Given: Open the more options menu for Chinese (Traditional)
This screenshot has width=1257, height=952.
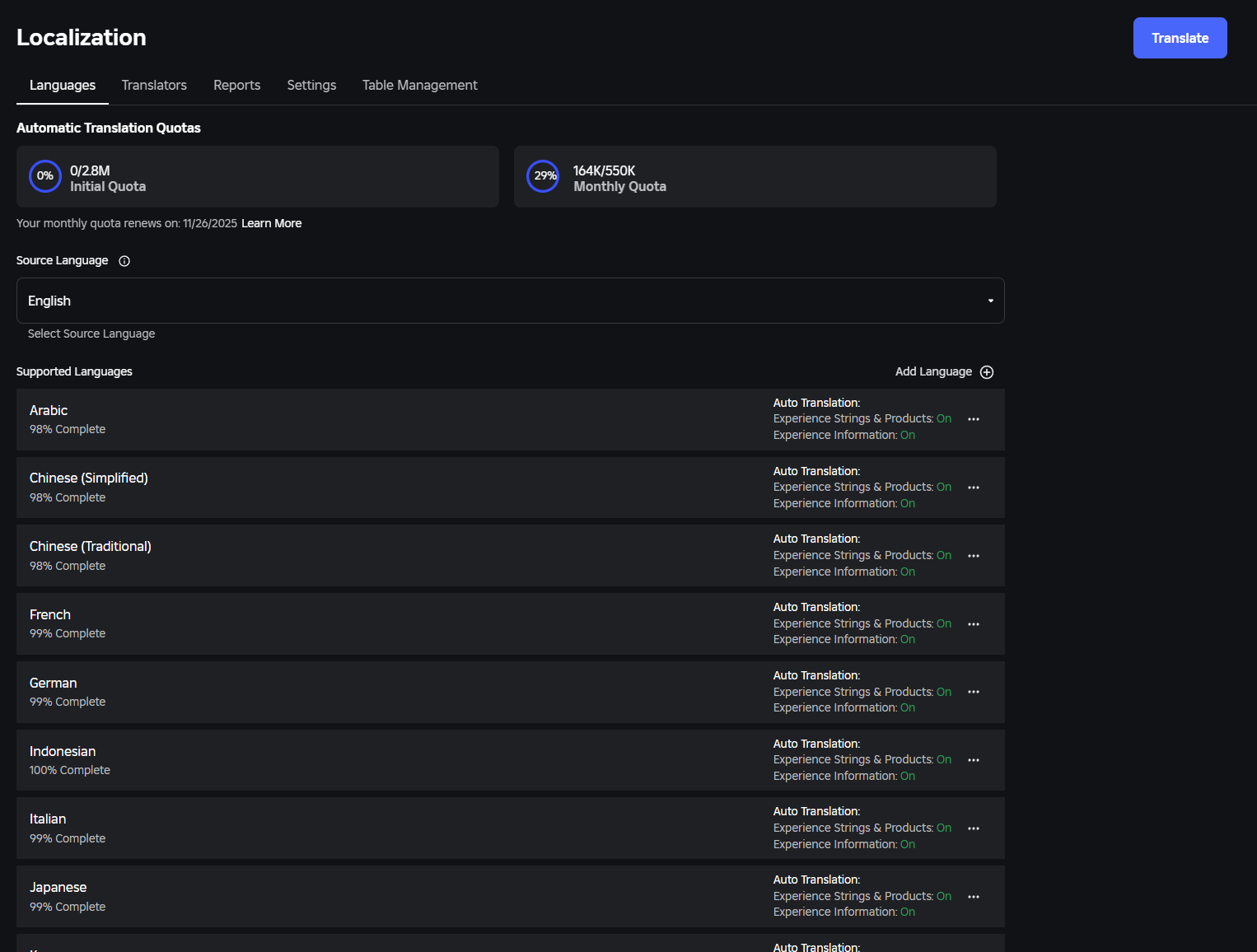Looking at the screenshot, I should (974, 556).
